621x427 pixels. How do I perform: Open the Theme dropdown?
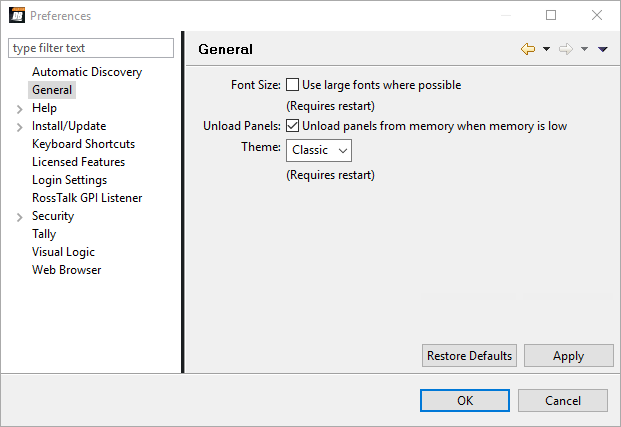(319, 150)
